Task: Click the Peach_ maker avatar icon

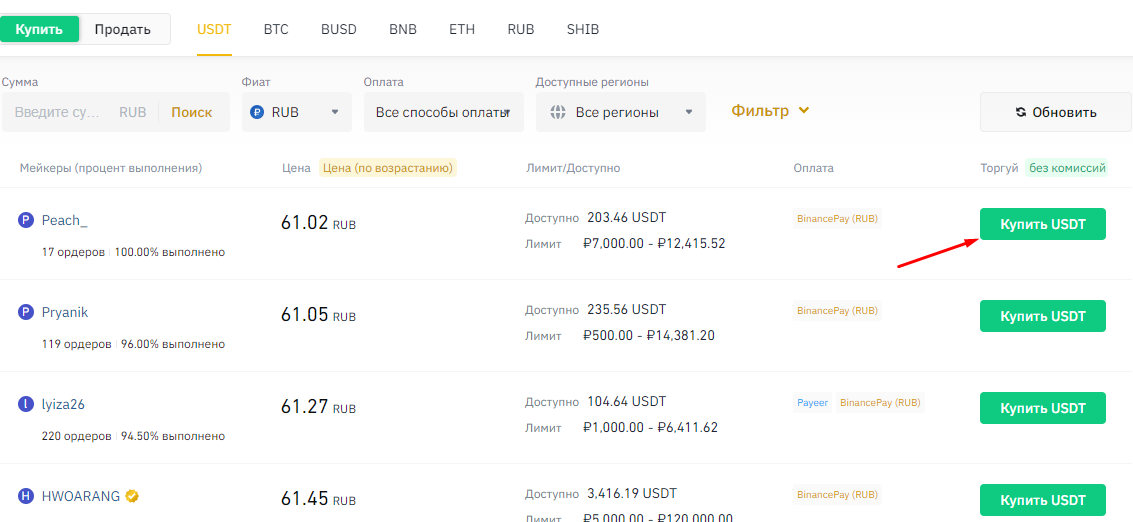Action: (x=25, y=221)
